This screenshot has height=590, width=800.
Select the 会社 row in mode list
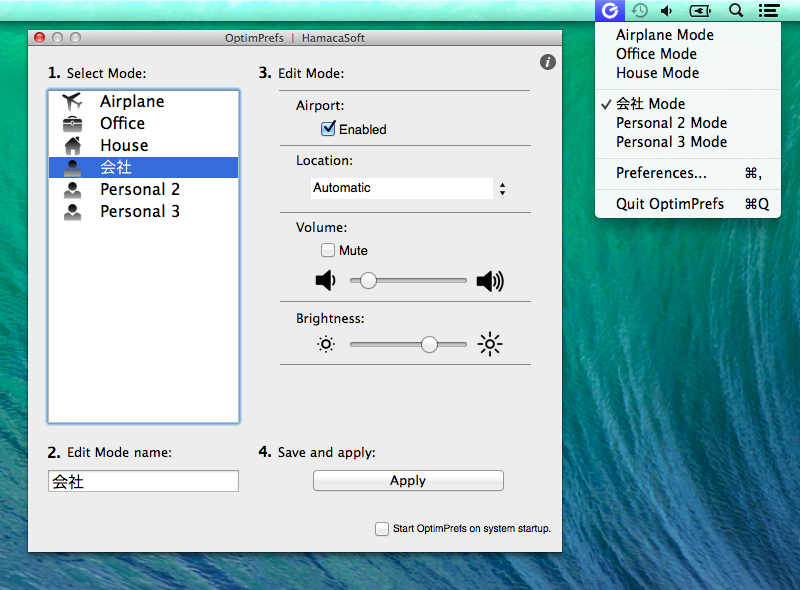[x=143, y=167]
